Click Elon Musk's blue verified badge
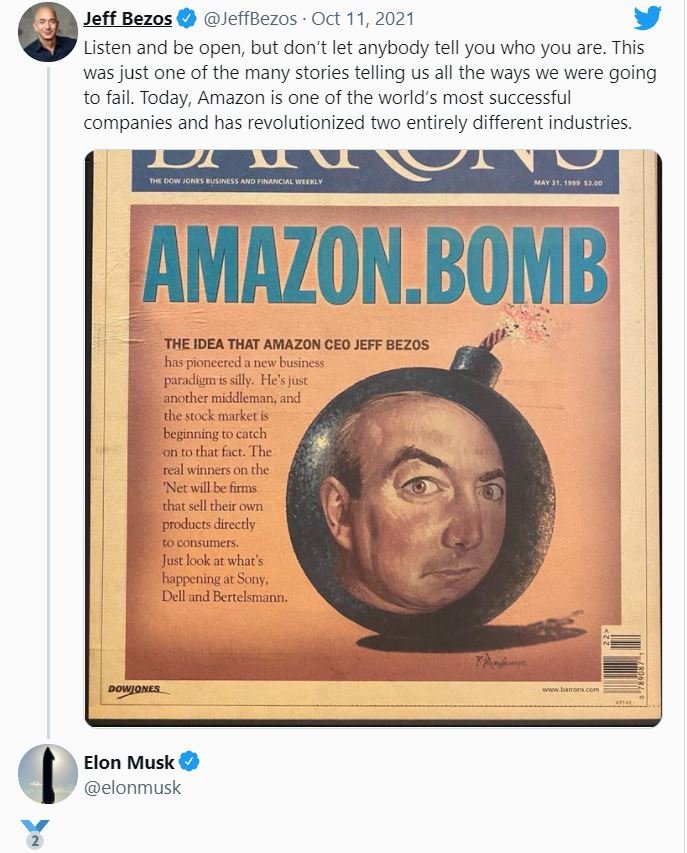This screenshot has width=687, height=853. point(189,763)
